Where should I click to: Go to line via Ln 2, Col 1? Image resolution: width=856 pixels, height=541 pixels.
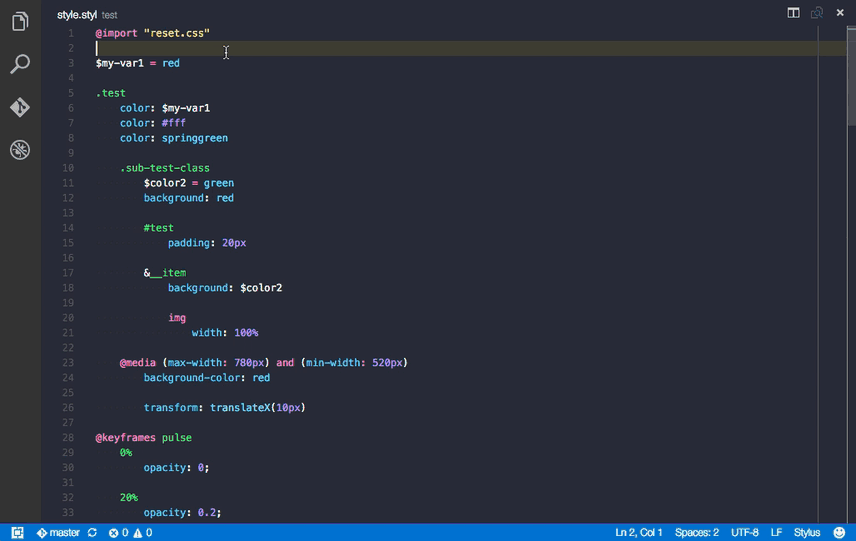639,533
